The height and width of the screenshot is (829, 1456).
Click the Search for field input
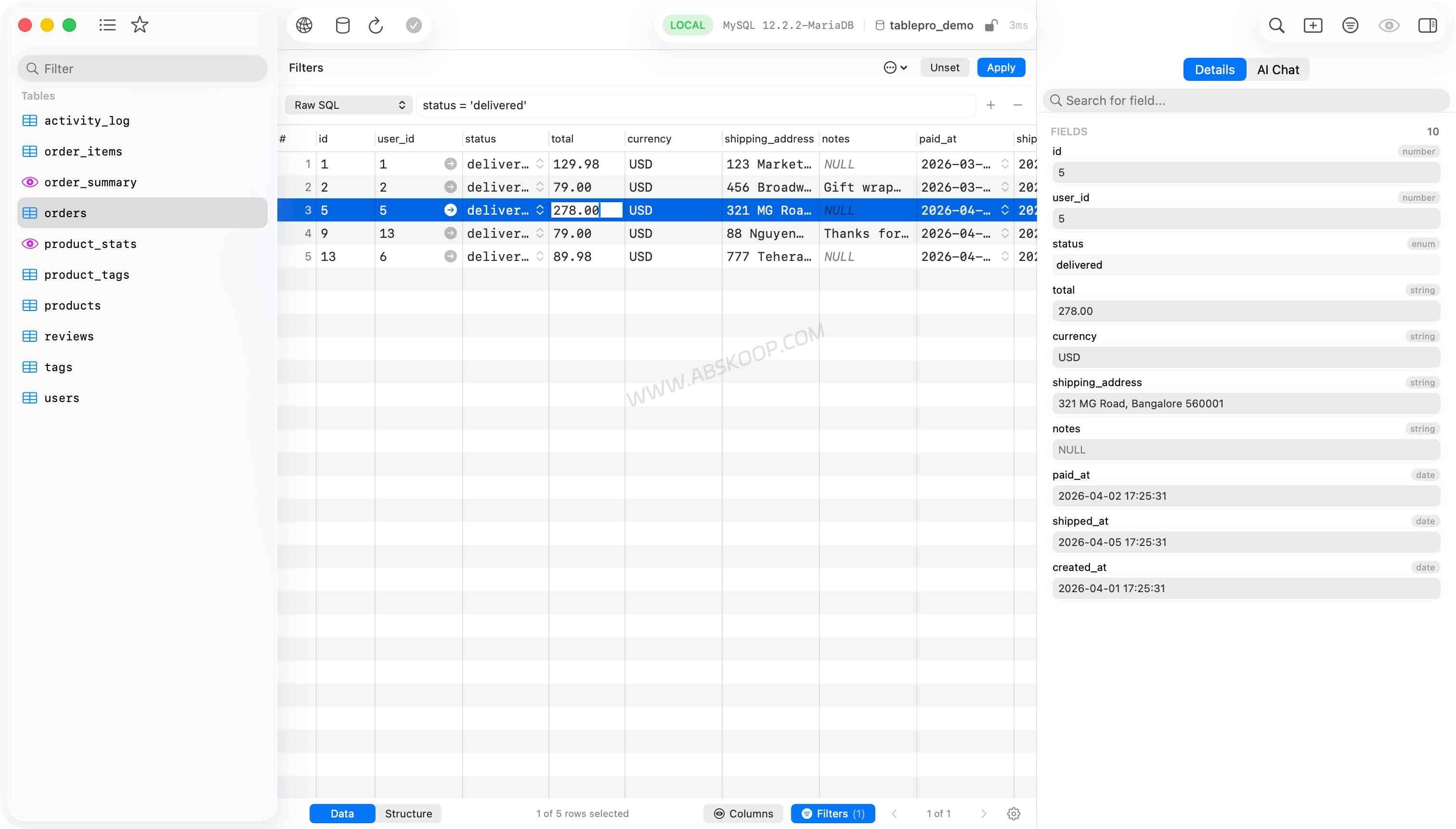[1246, 100]
